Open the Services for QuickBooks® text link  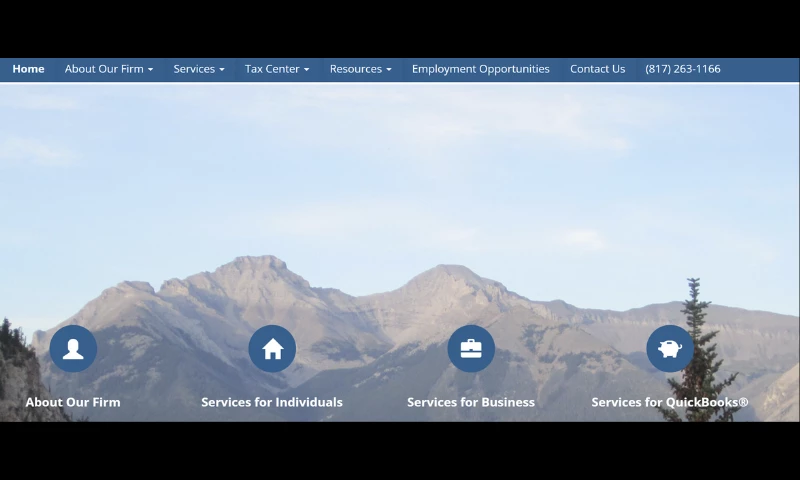pyautogui.click(x=670, y=402)
